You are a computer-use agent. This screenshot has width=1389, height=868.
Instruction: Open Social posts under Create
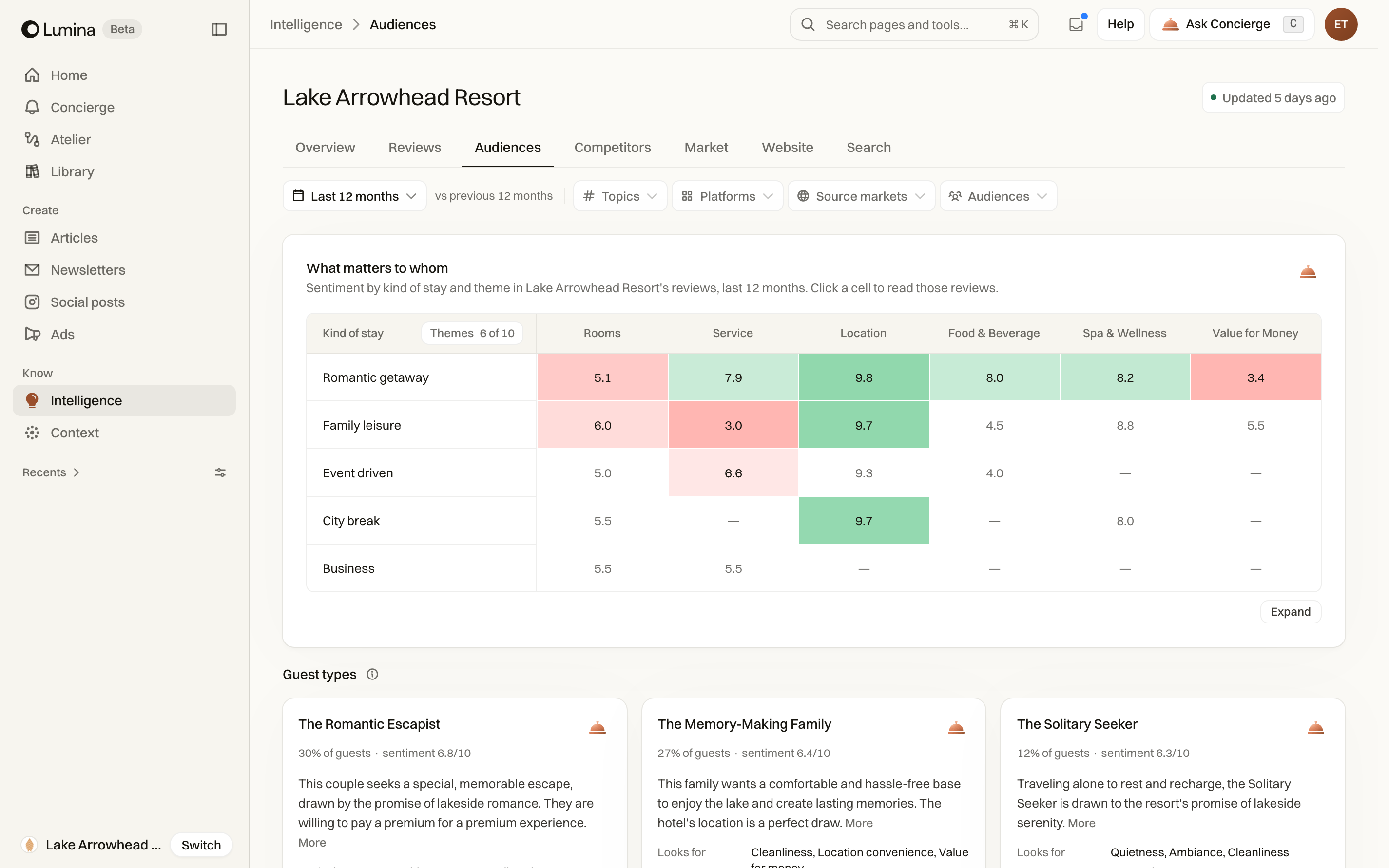(x=124, y=302)
